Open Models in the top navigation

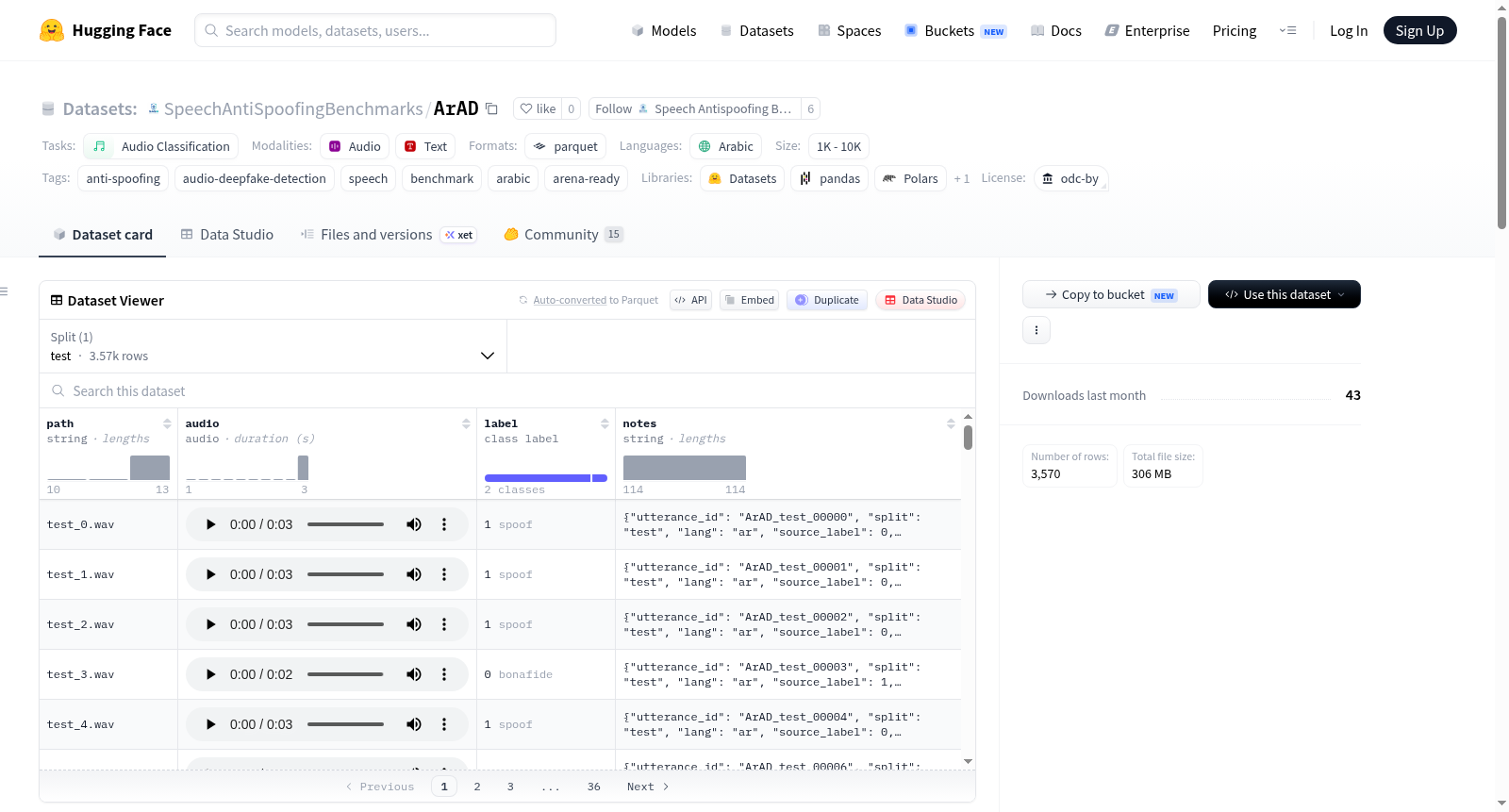(x=664, y=30)
